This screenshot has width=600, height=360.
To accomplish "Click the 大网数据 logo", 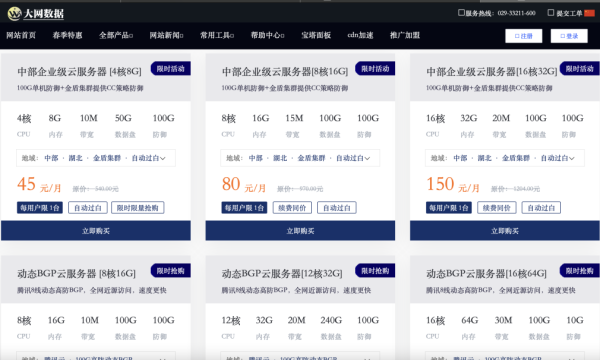I will pos(36,14).
